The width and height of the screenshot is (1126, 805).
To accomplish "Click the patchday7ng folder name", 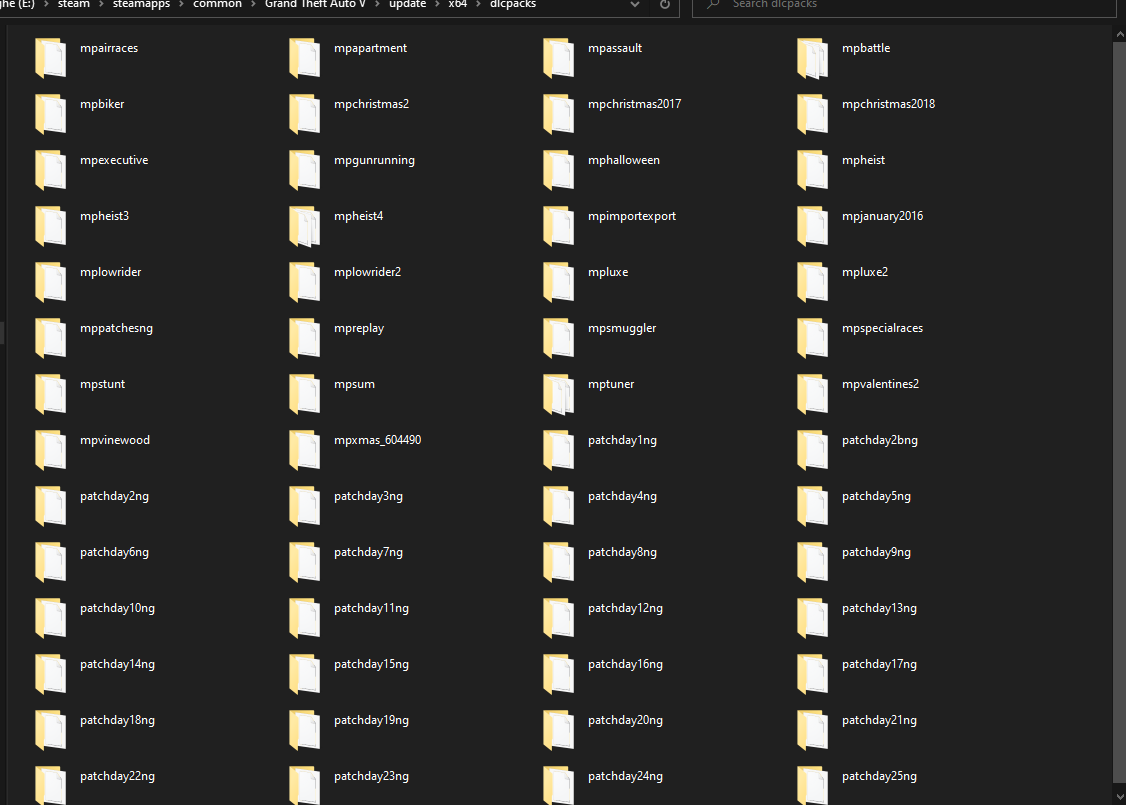I will tap(368, 552).
